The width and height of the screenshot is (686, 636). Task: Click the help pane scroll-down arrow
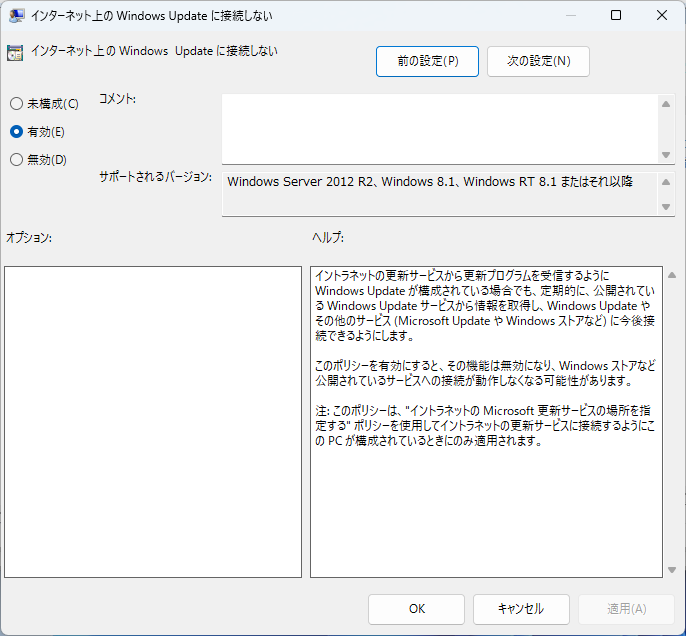coord(670,569)
